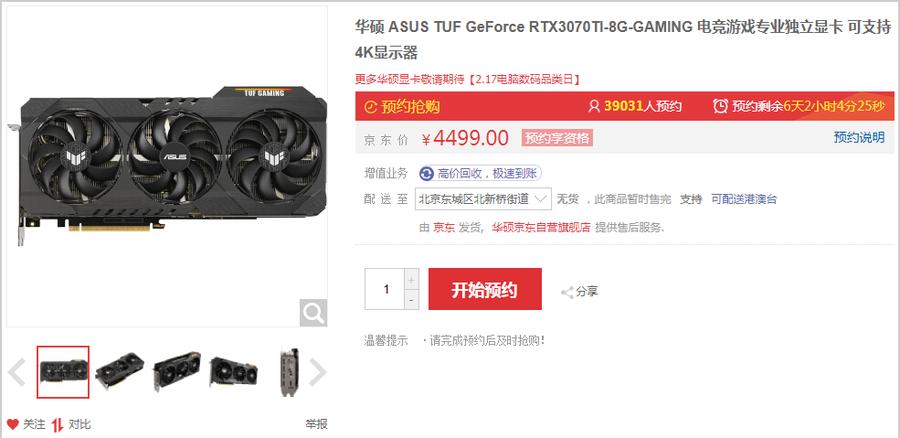Screen dimensions: 900x438
Task: Open the 预约说明 link
Action: coord(859,138)
